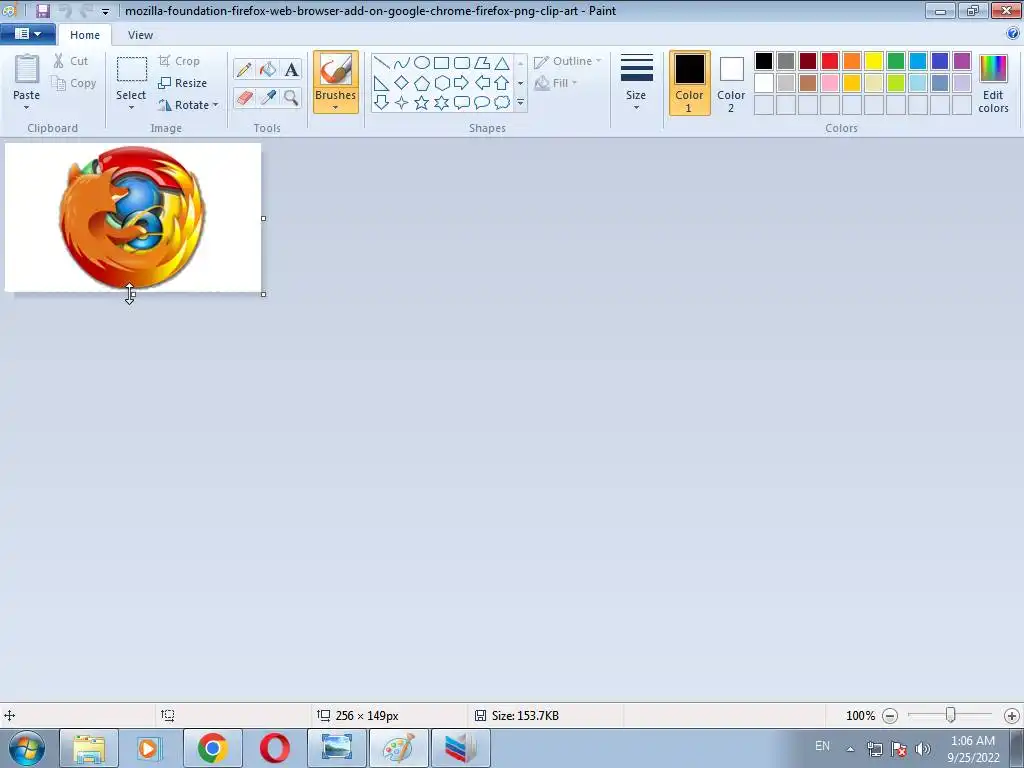Switch to the Home tab

click(85, 35)
